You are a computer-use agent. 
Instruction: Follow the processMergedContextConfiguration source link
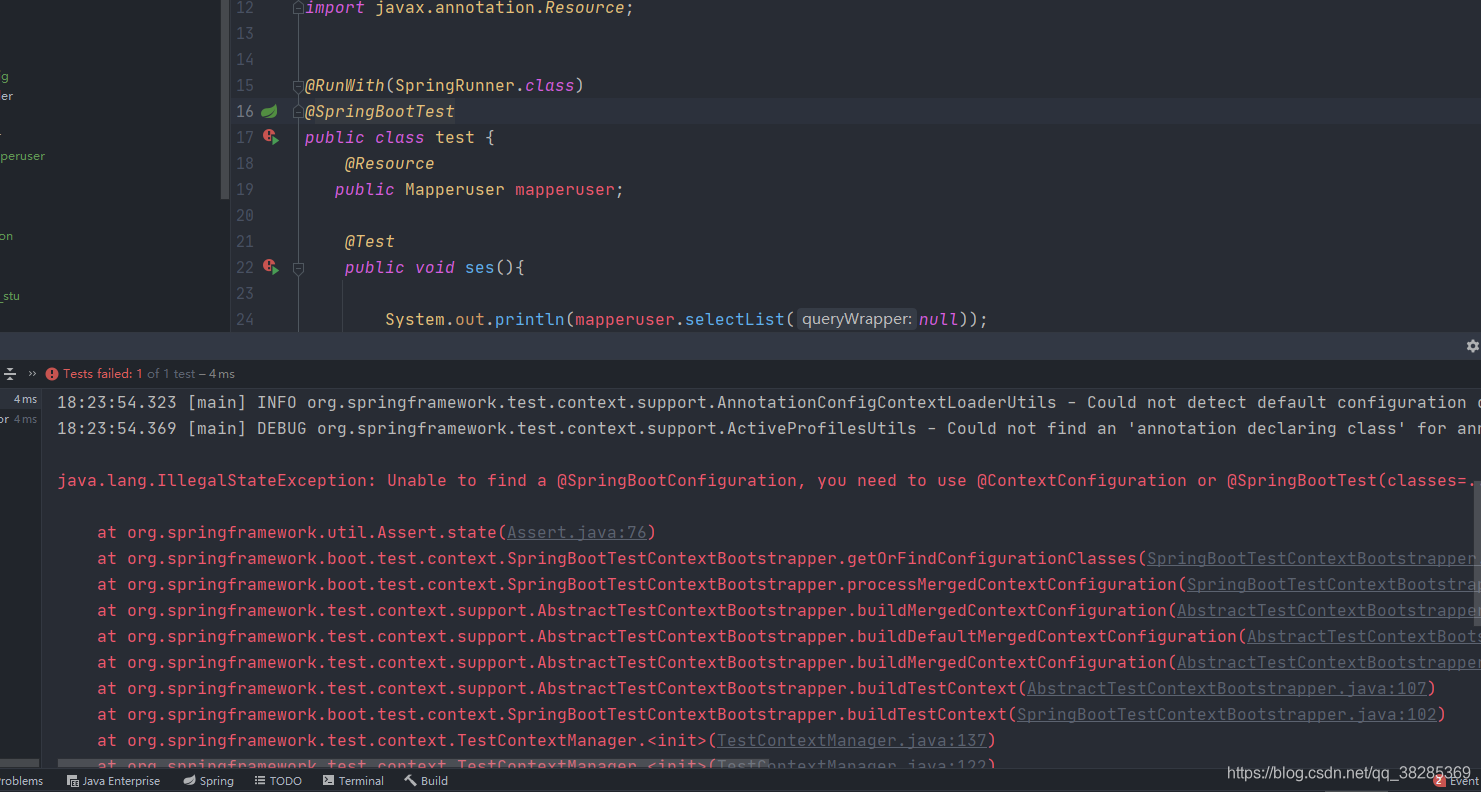tap(1333, 585)
